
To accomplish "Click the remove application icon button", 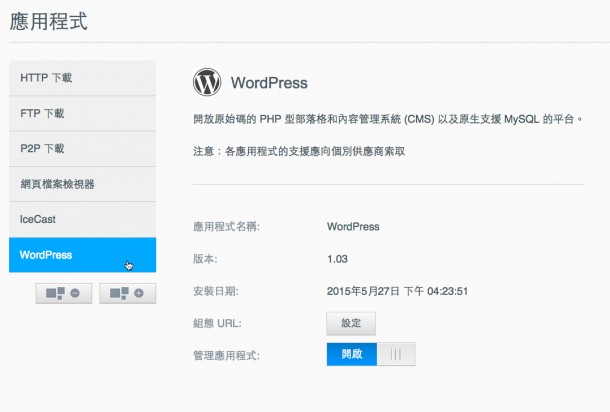I will [64, 293].
